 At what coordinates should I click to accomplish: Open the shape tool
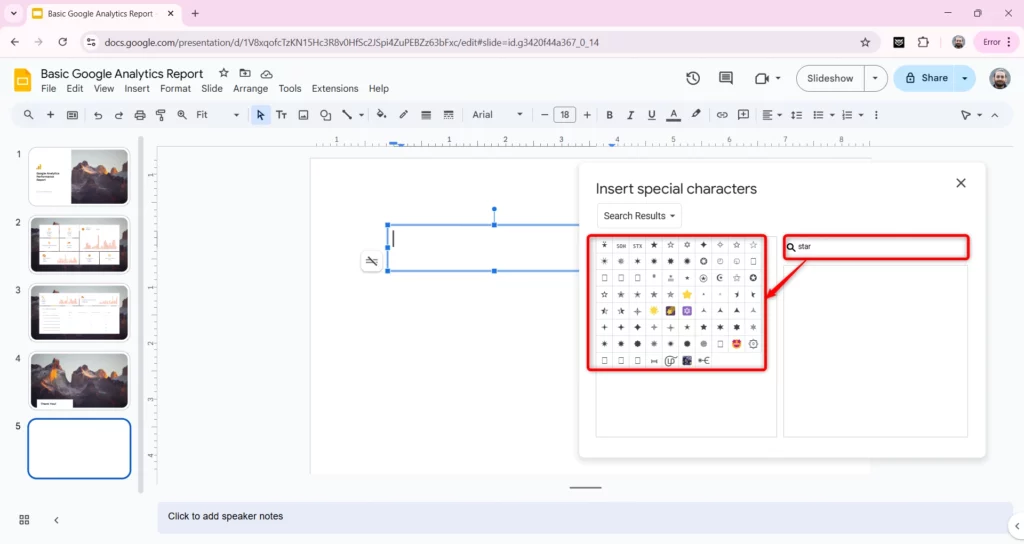point(325,115)
